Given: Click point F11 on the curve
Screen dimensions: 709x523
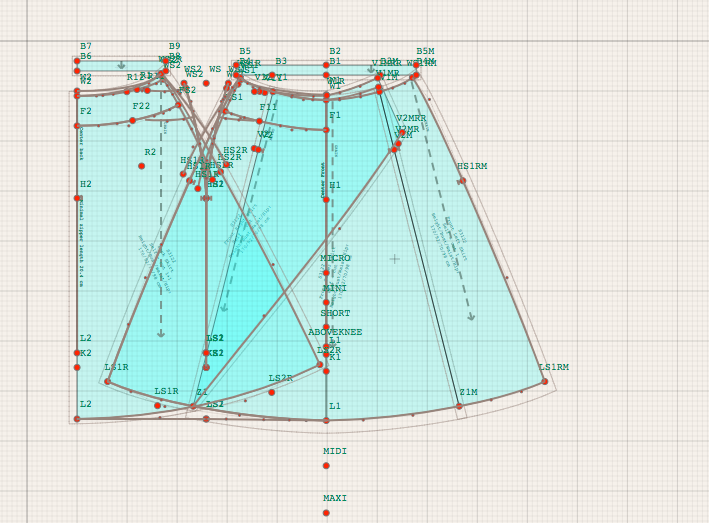Looking at the screenshot, I should pos(259,121).
